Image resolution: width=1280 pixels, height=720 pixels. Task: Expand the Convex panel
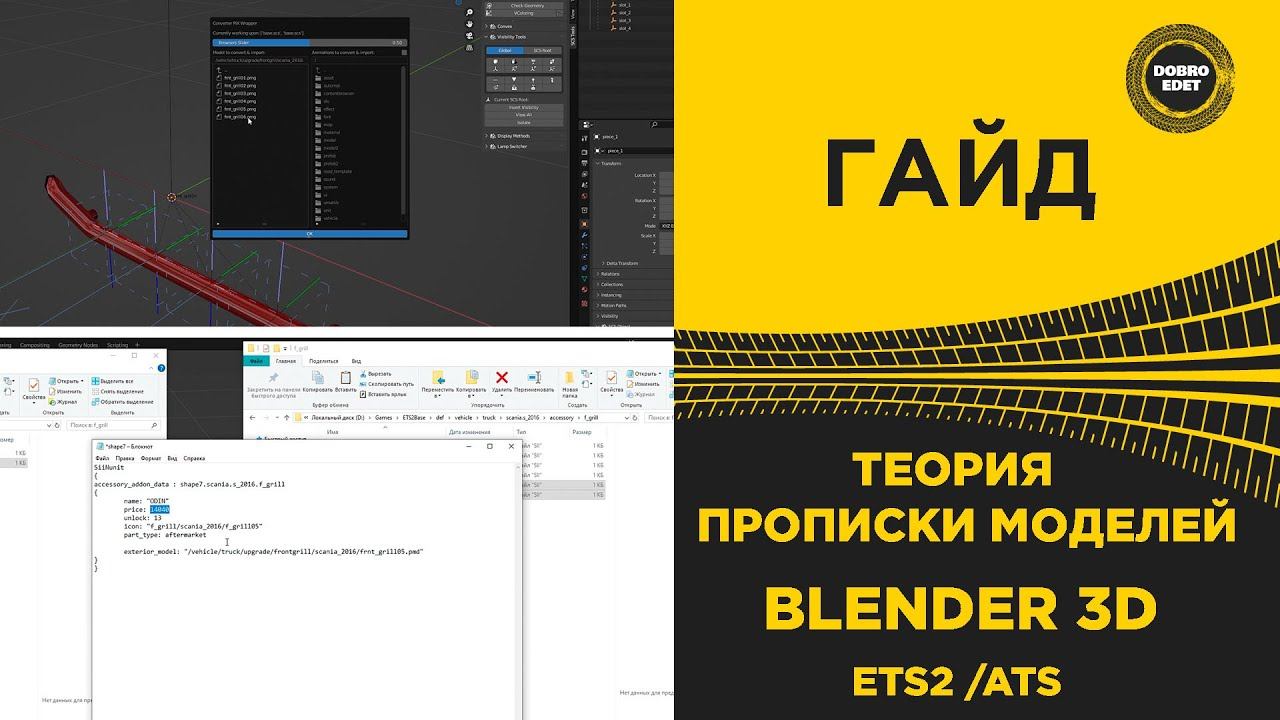pos(503,27)
